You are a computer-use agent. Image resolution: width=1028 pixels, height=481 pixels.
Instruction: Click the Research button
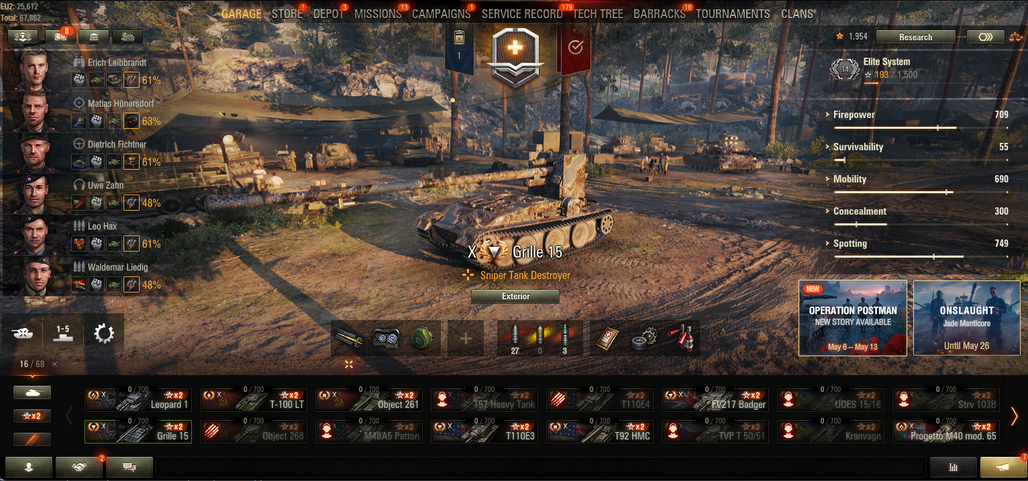pos(915,37)
